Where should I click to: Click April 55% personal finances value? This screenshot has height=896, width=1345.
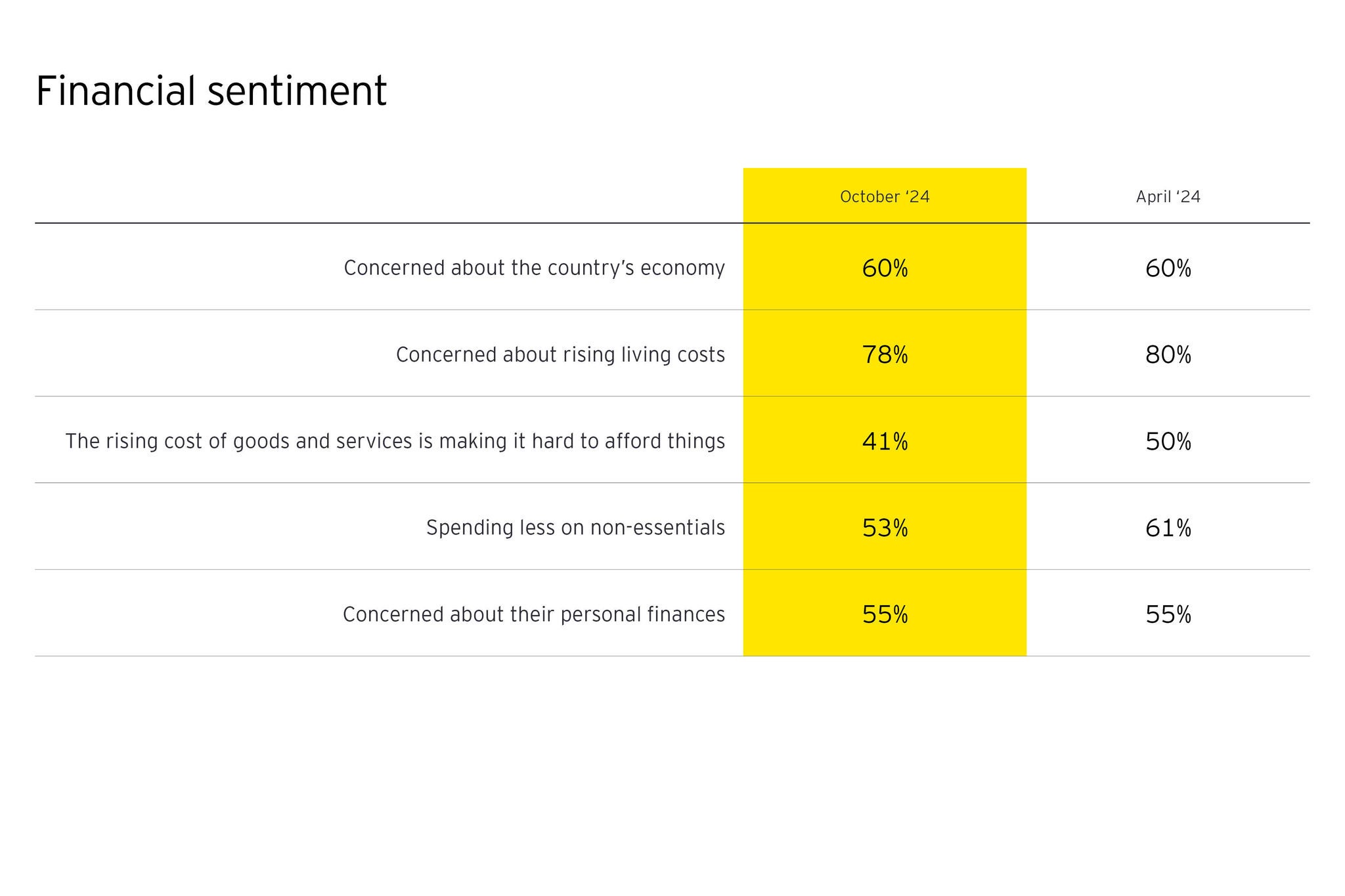1168,614
